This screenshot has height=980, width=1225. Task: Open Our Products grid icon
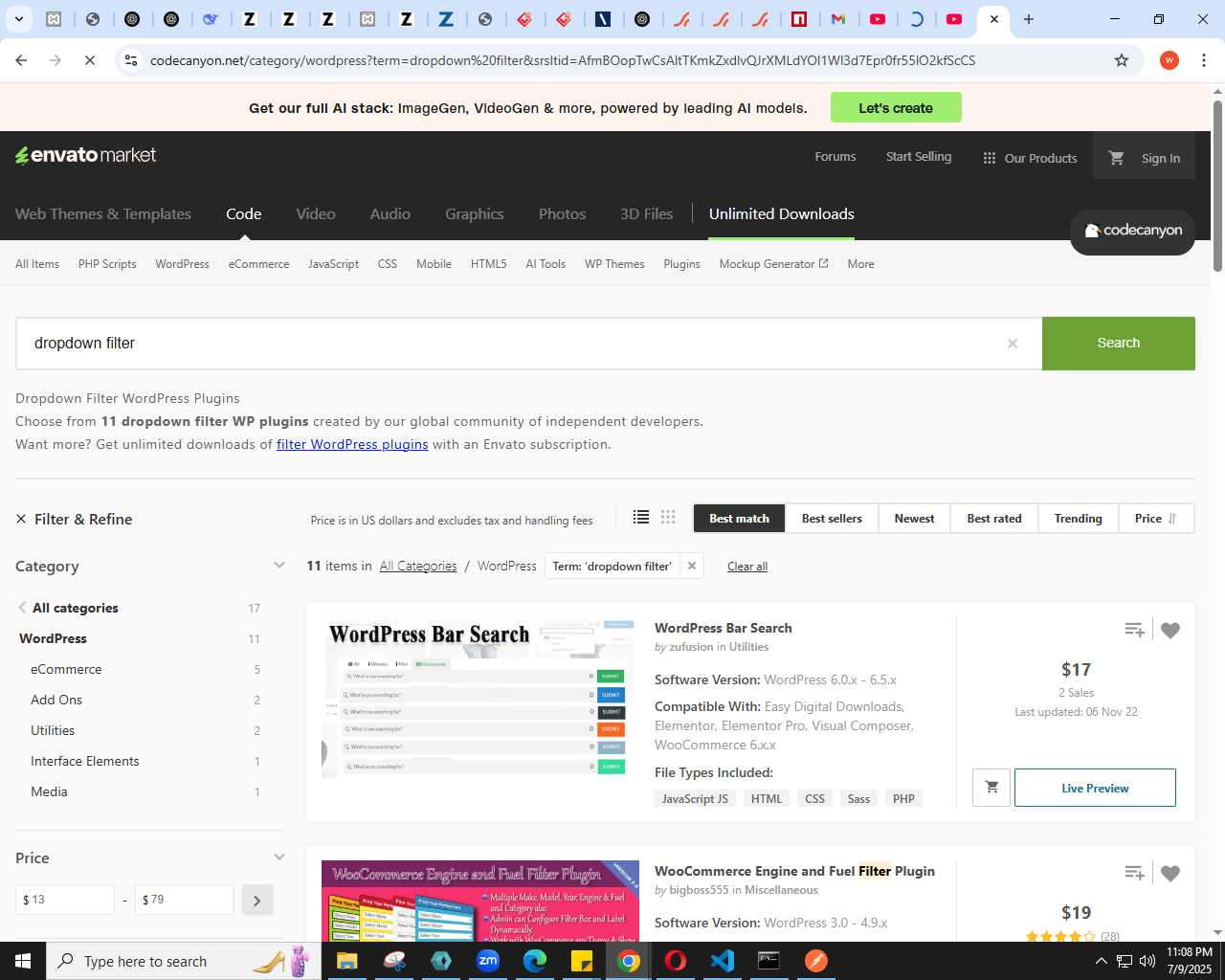(990, 158)
